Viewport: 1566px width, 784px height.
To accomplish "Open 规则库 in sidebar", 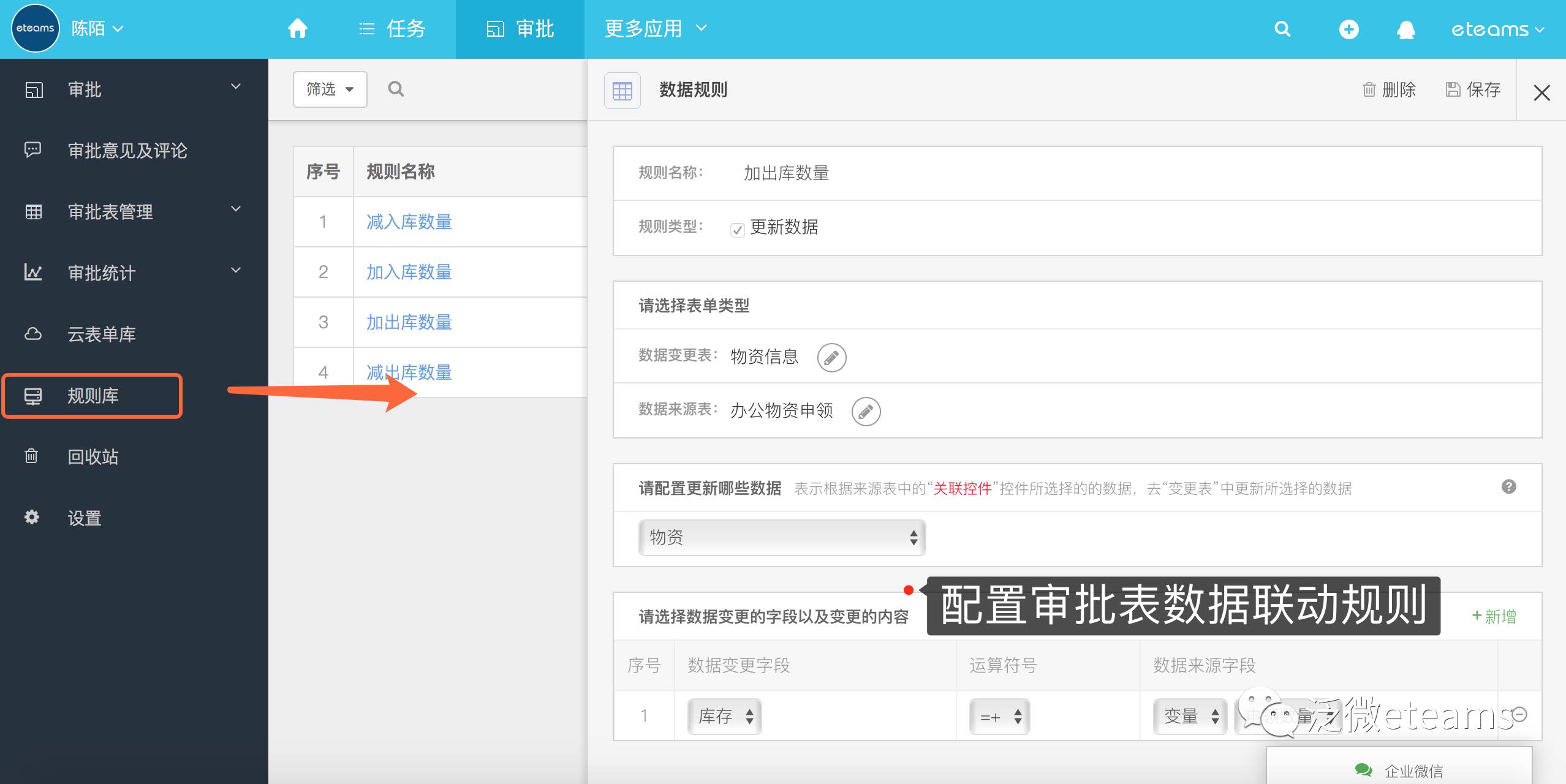I will click(x=93, y=396).
